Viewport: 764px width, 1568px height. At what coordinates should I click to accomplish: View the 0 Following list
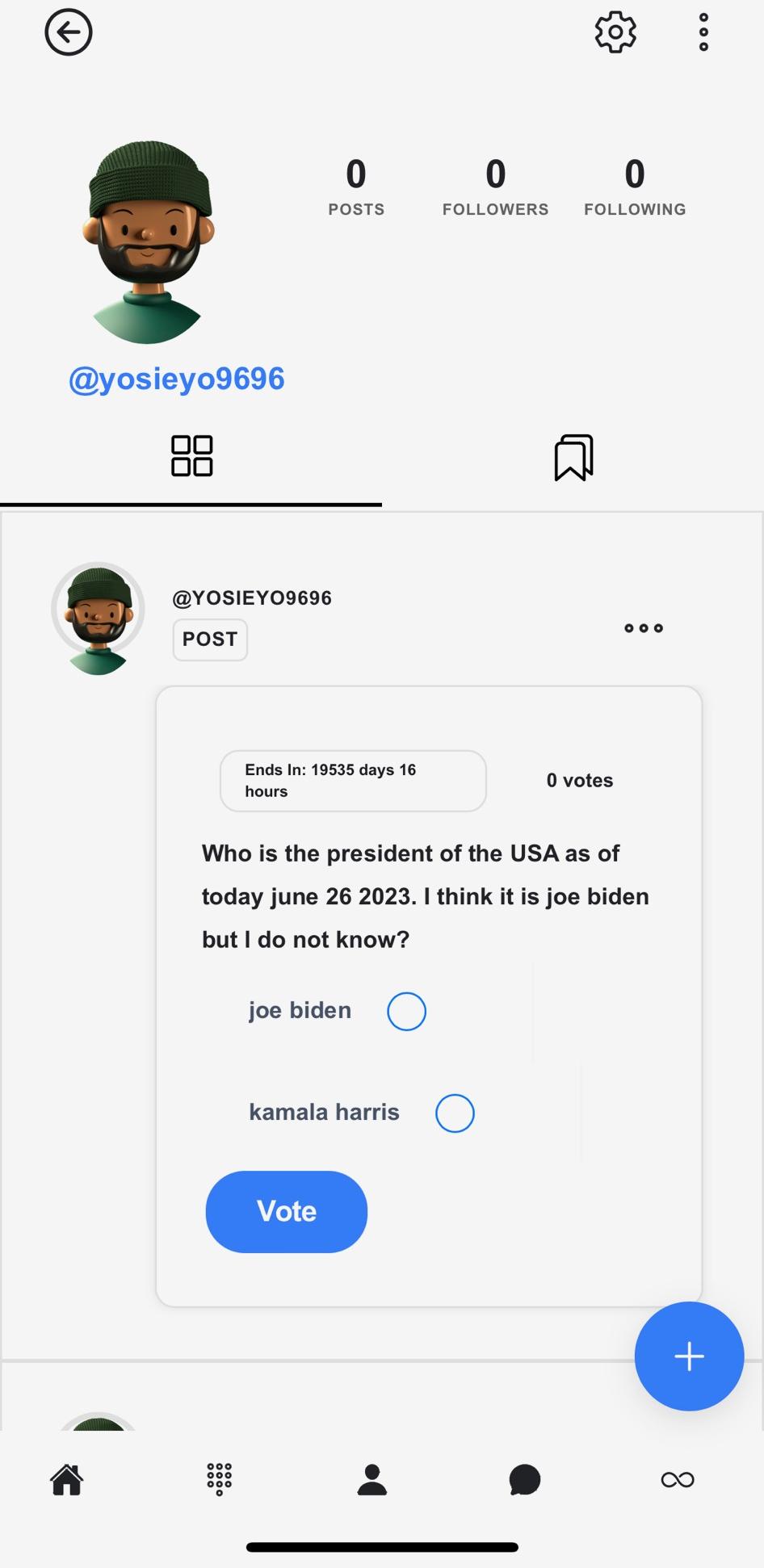click(635, 187)
